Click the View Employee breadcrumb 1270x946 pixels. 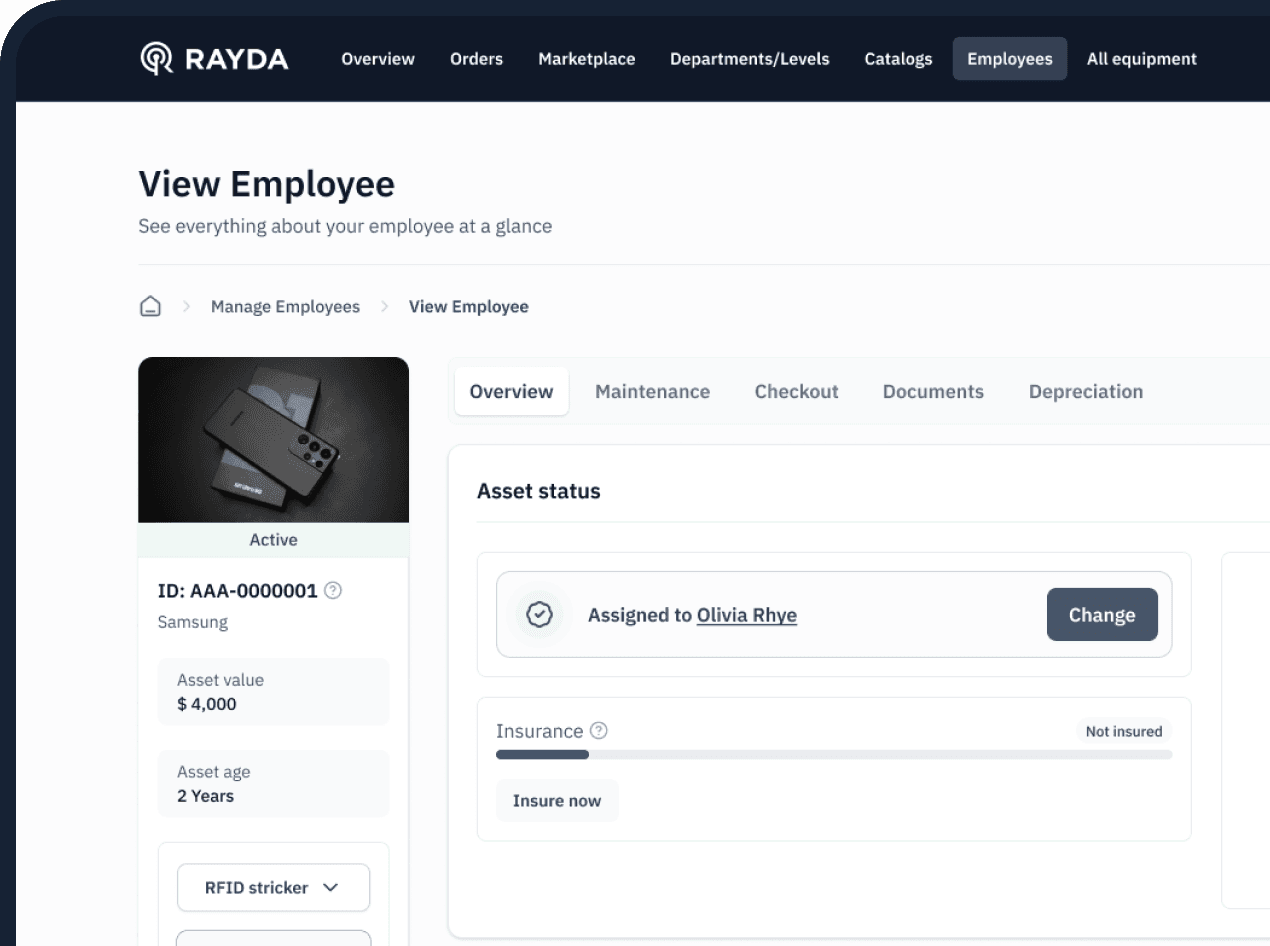469,306
